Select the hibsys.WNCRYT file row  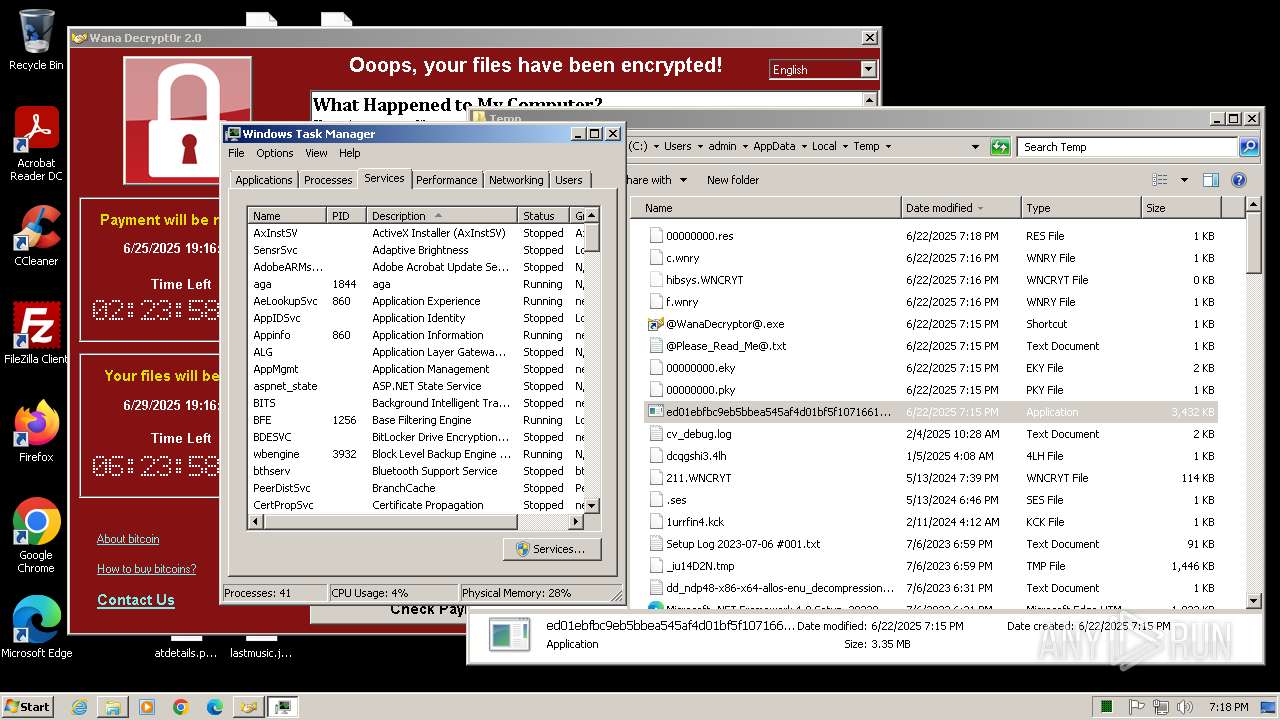click(930, 280)
